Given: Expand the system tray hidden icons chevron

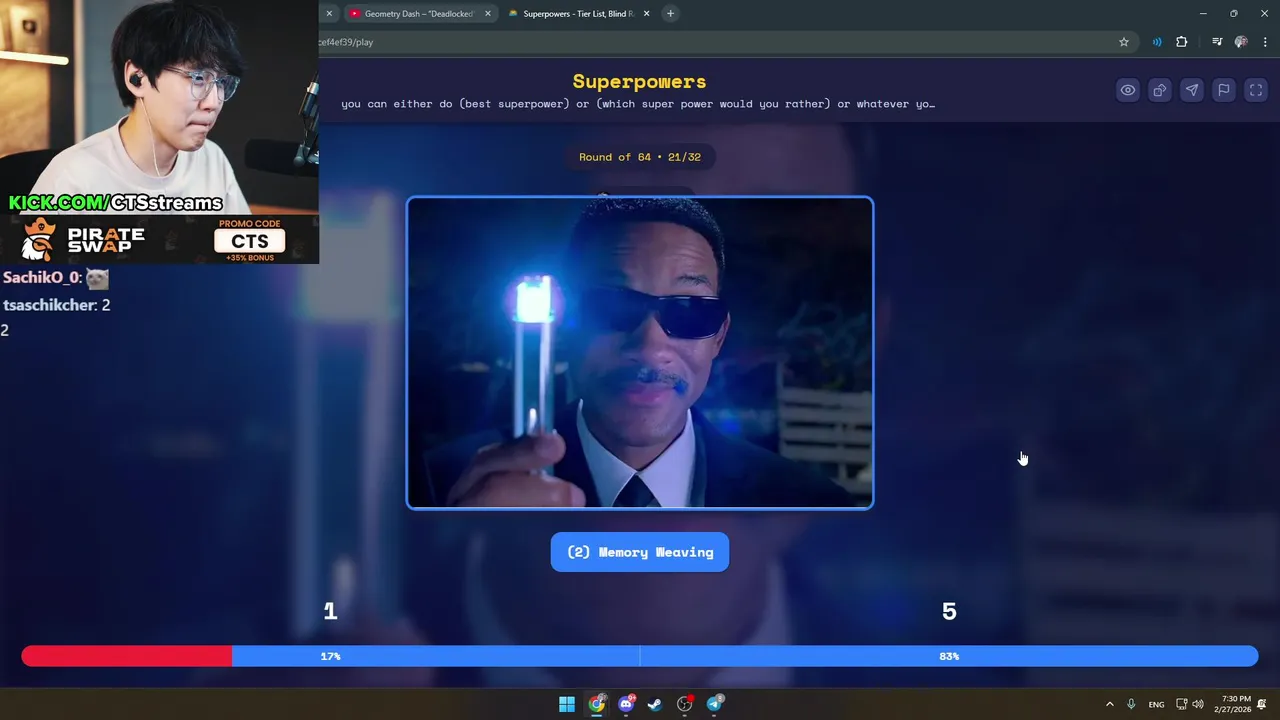Looking at the screenshot, I should click(x=1109, y=704).
